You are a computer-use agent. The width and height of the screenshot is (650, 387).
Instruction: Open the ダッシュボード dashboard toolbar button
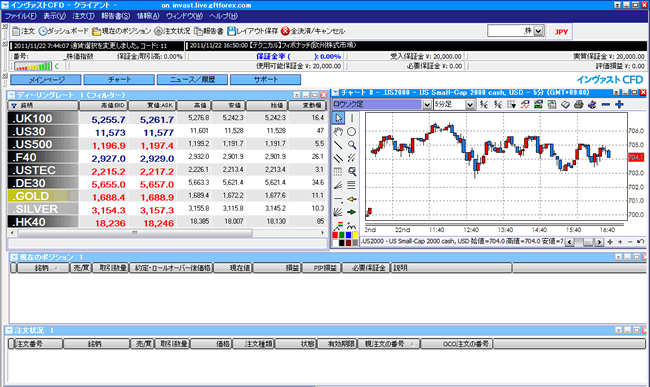(63, 31)
